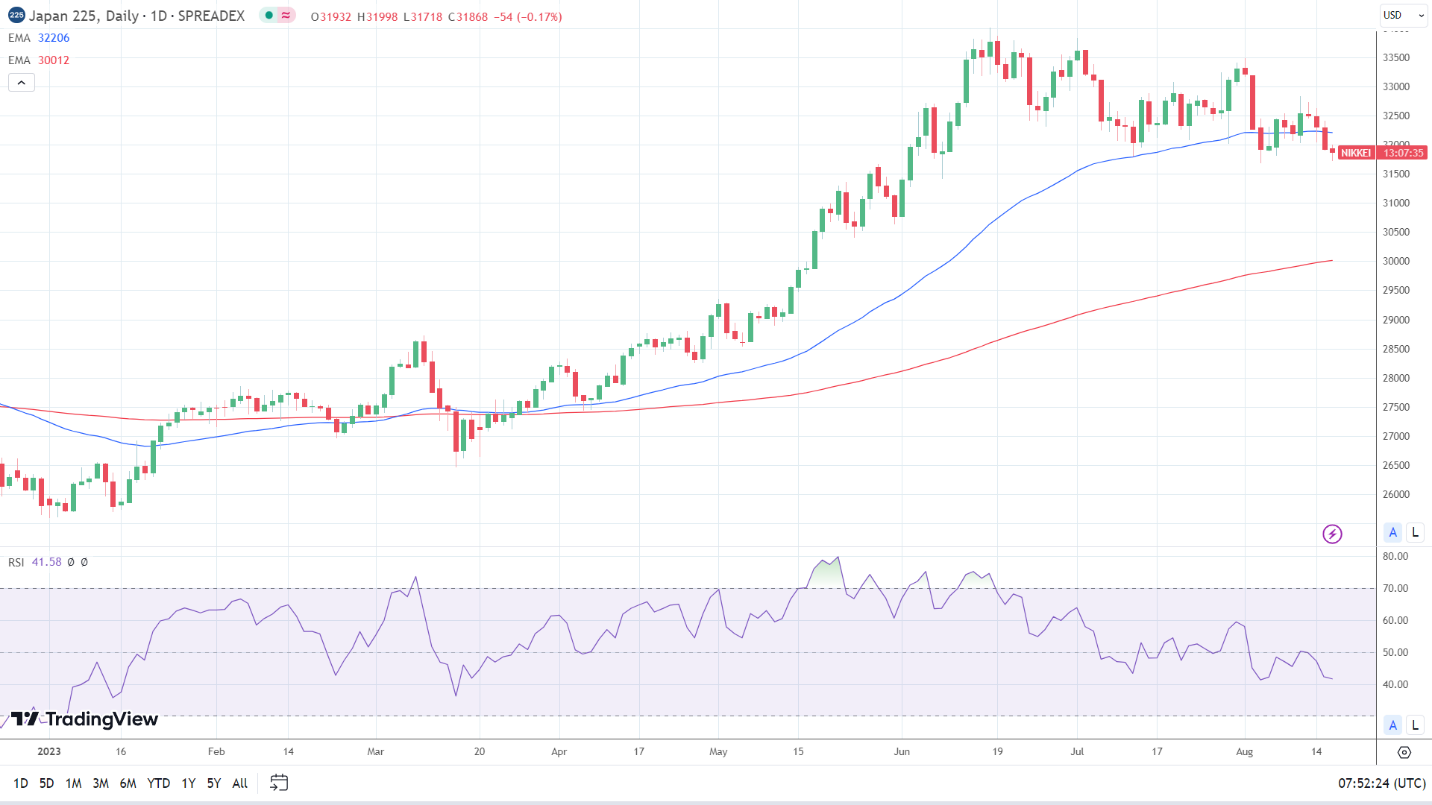Click the RSI 41.58 legend entry

(x=35, y=562)
